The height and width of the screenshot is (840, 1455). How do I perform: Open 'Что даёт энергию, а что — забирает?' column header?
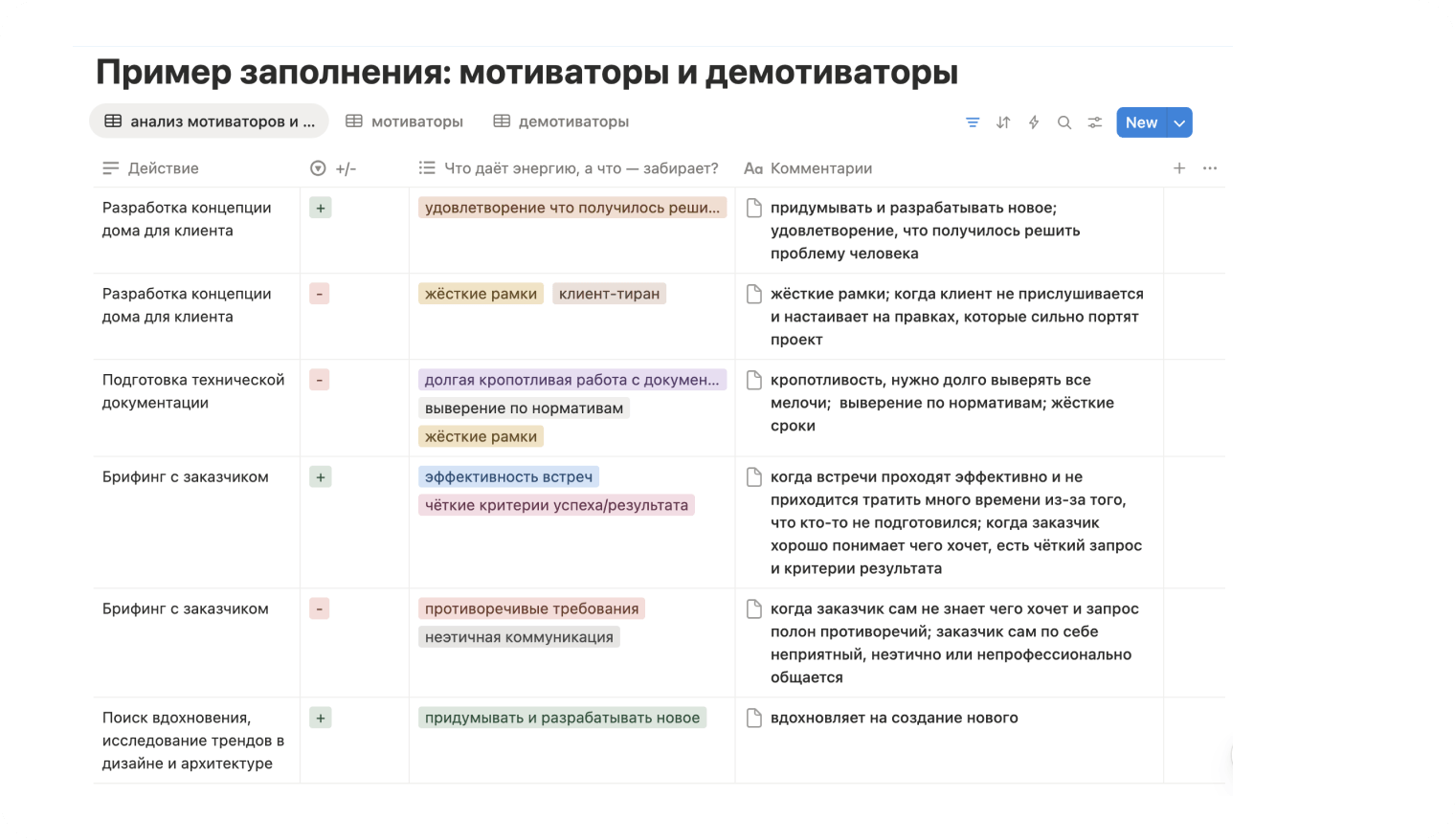[569, 168]
